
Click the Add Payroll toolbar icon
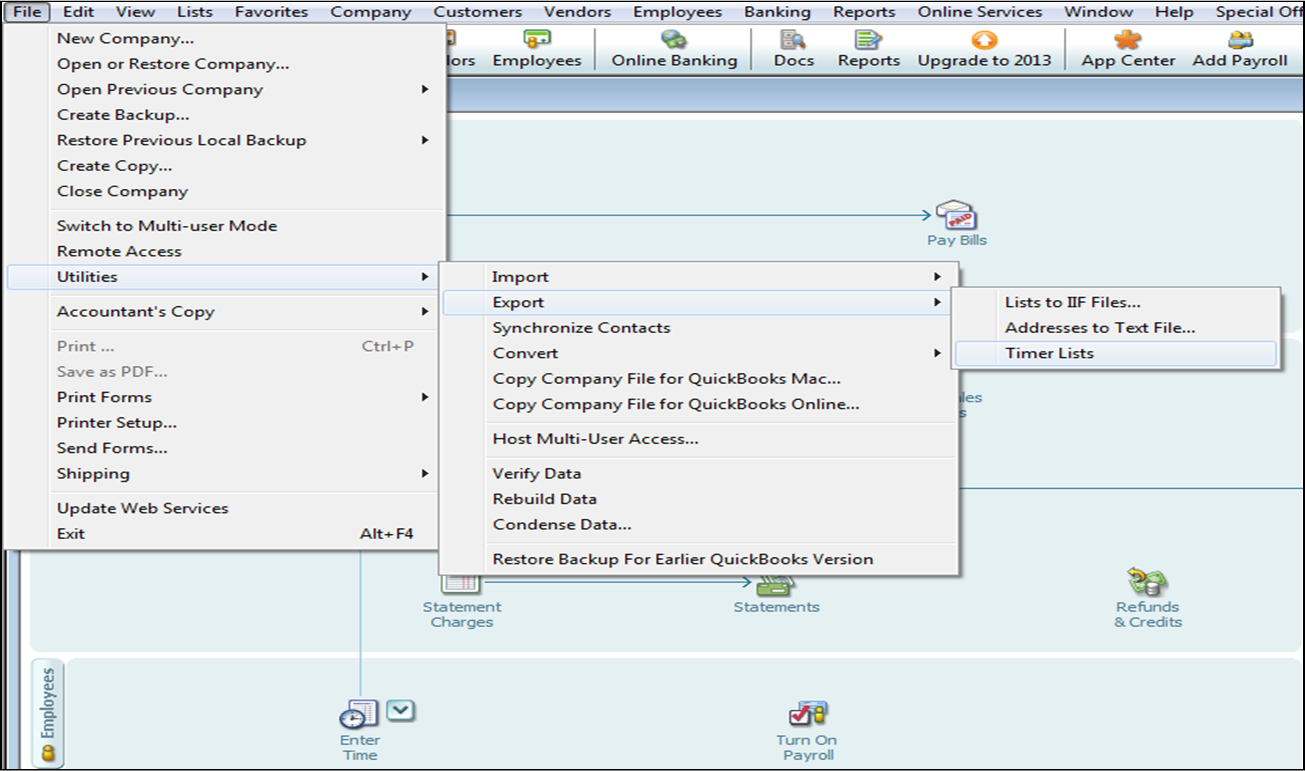1240,41
